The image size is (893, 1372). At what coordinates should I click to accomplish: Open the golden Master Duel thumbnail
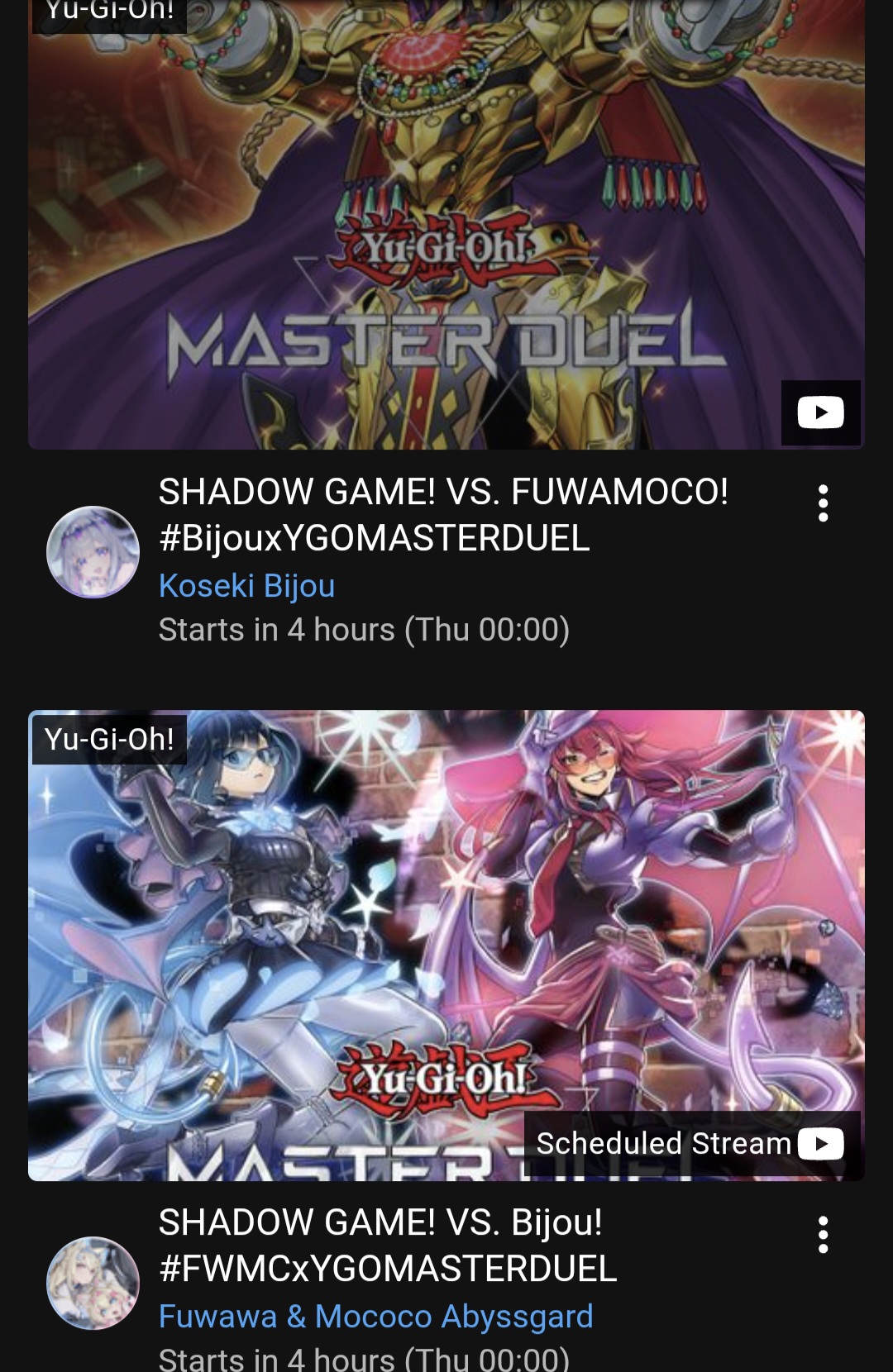446,225
